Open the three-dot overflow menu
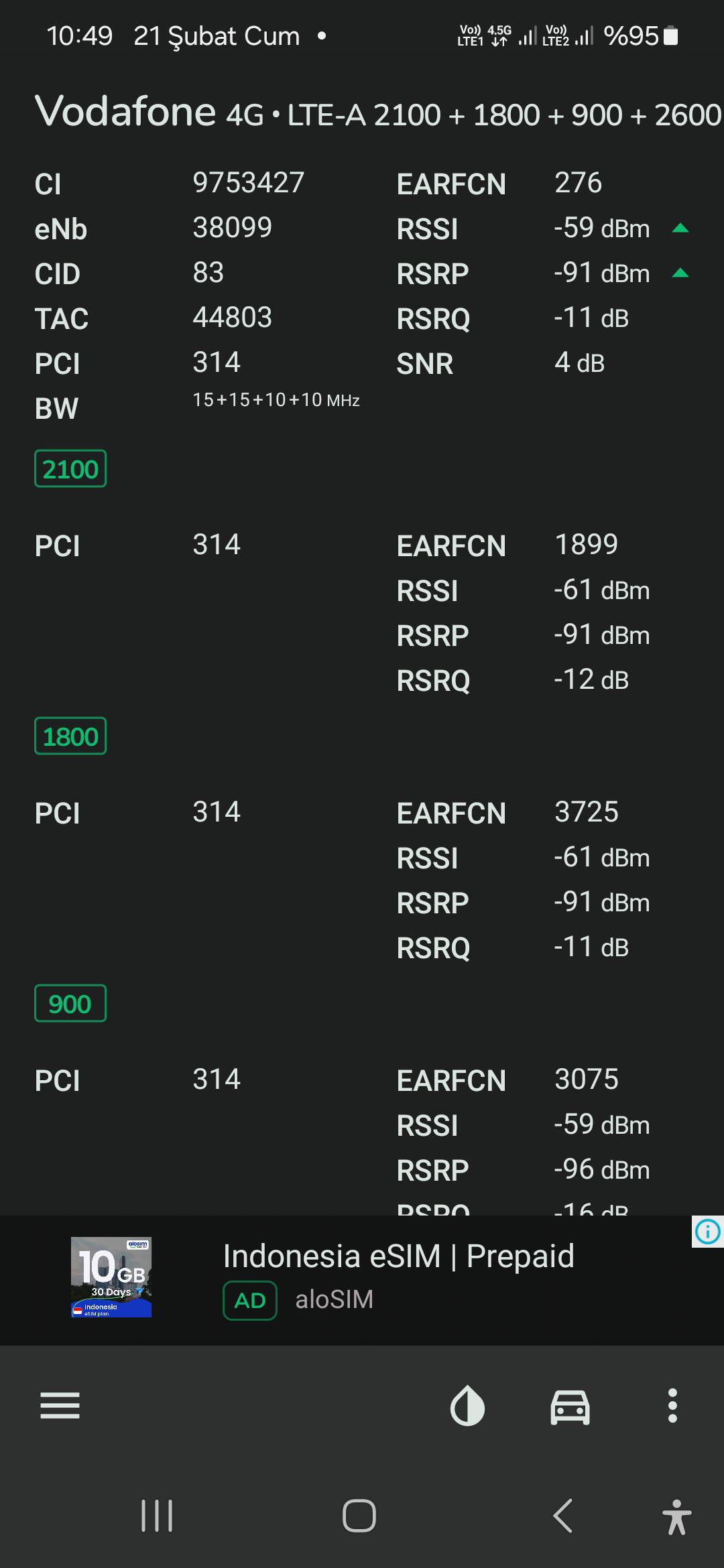724x1568 pixels. click(672, 1405)
